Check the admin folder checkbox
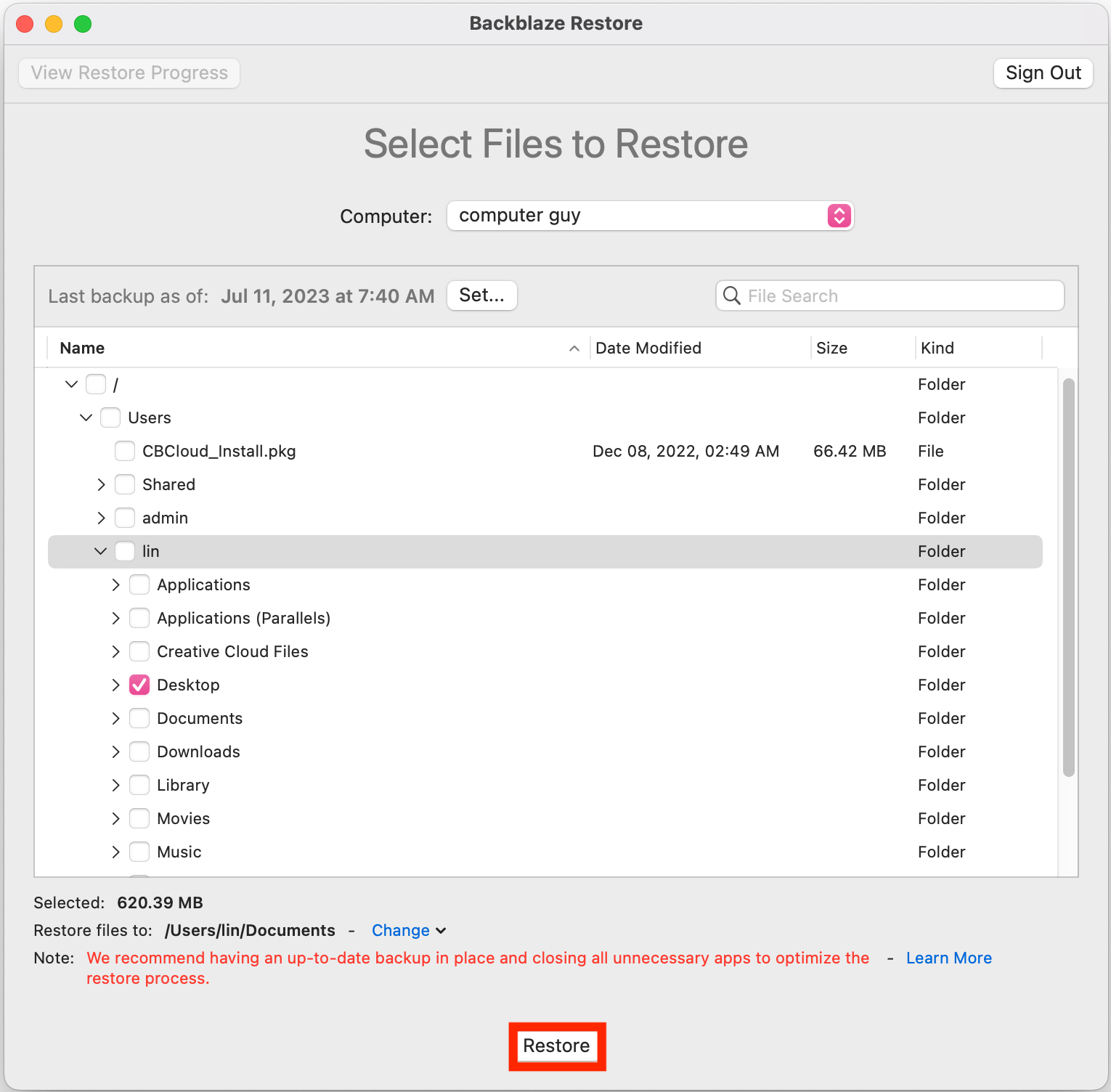Viewport: 1111px width, 1092px height. coord(125,518)
